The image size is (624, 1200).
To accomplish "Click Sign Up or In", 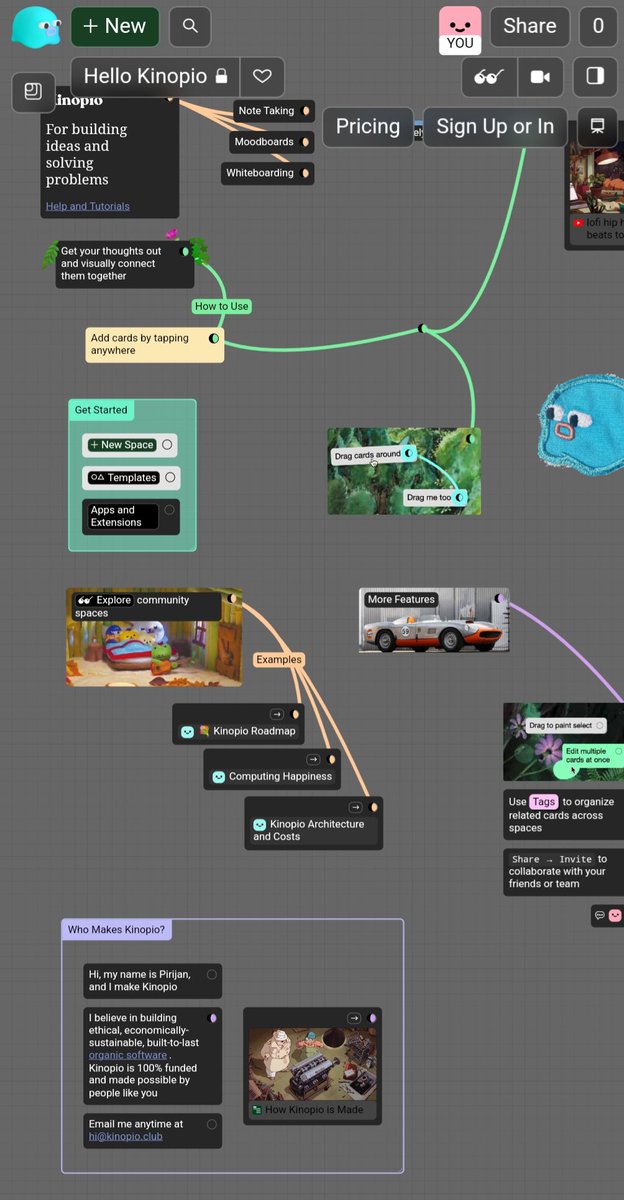I will (495, 127).
